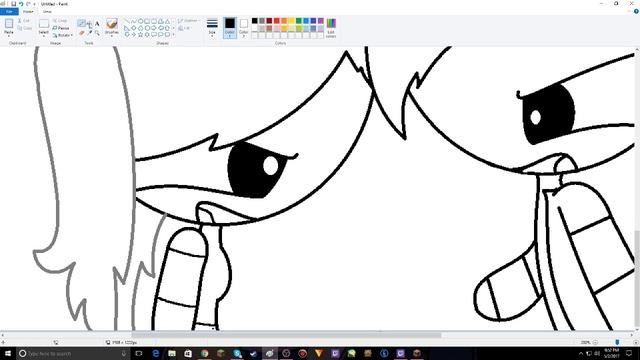Open the shape Fill dropdown
640x360 pixels.
(185, 28)
